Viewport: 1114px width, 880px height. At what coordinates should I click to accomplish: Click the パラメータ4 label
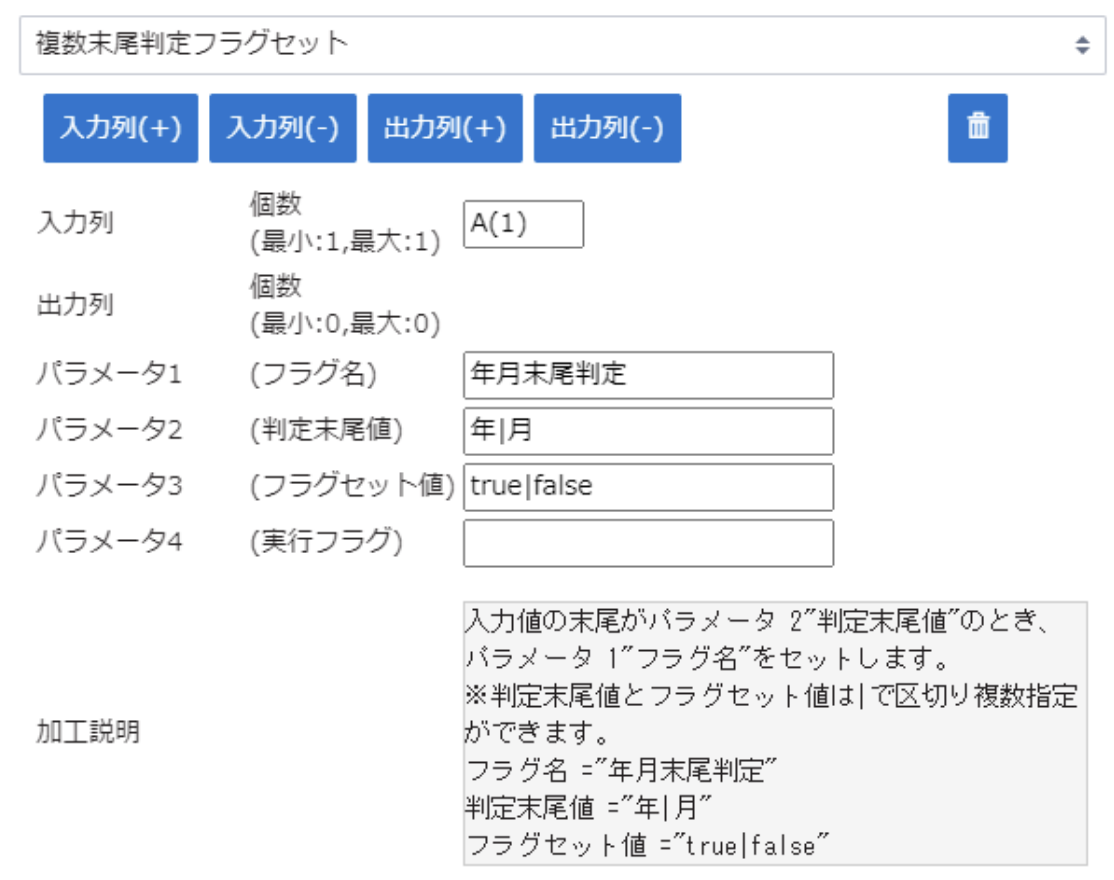tap(109, 543)
